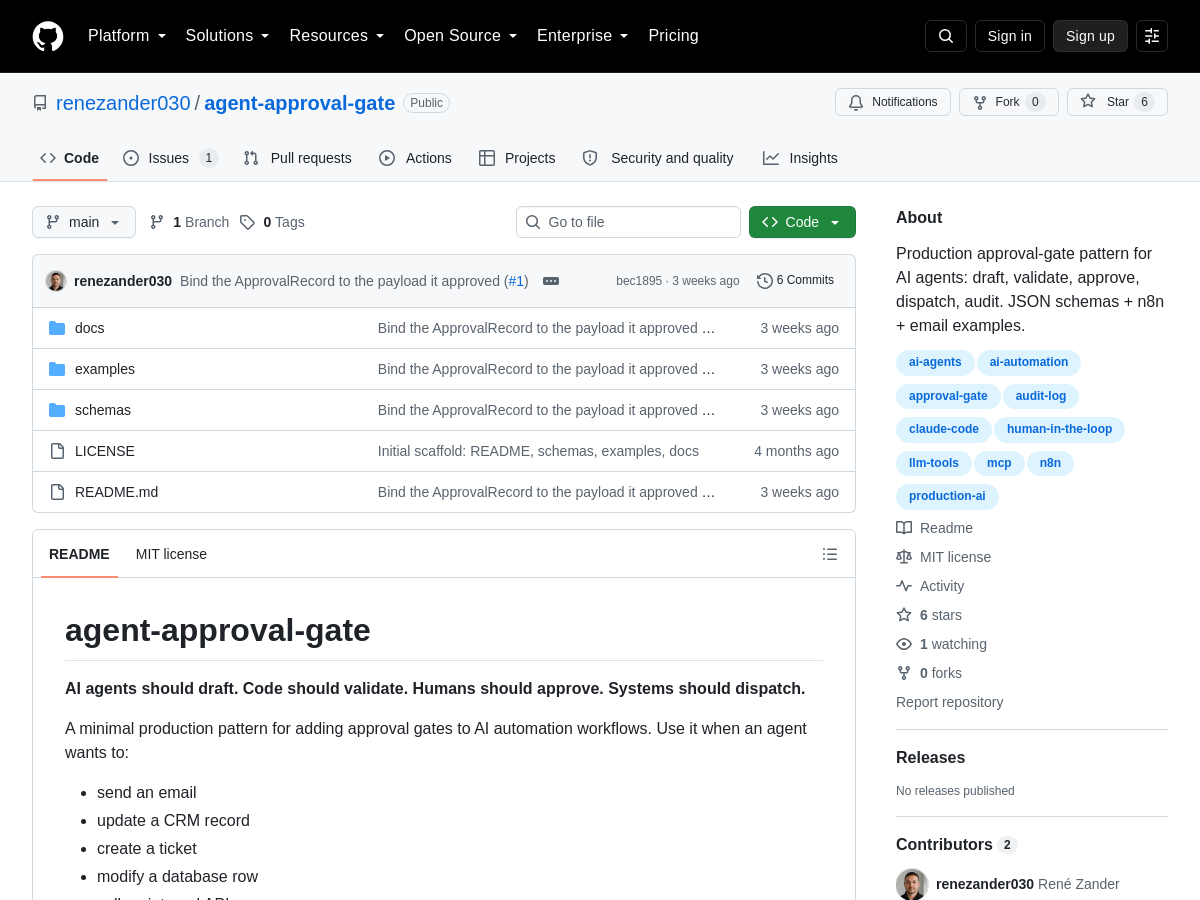The image size is (1200, 900).
Task: Switch to MIT license tab
Action: 171,554
